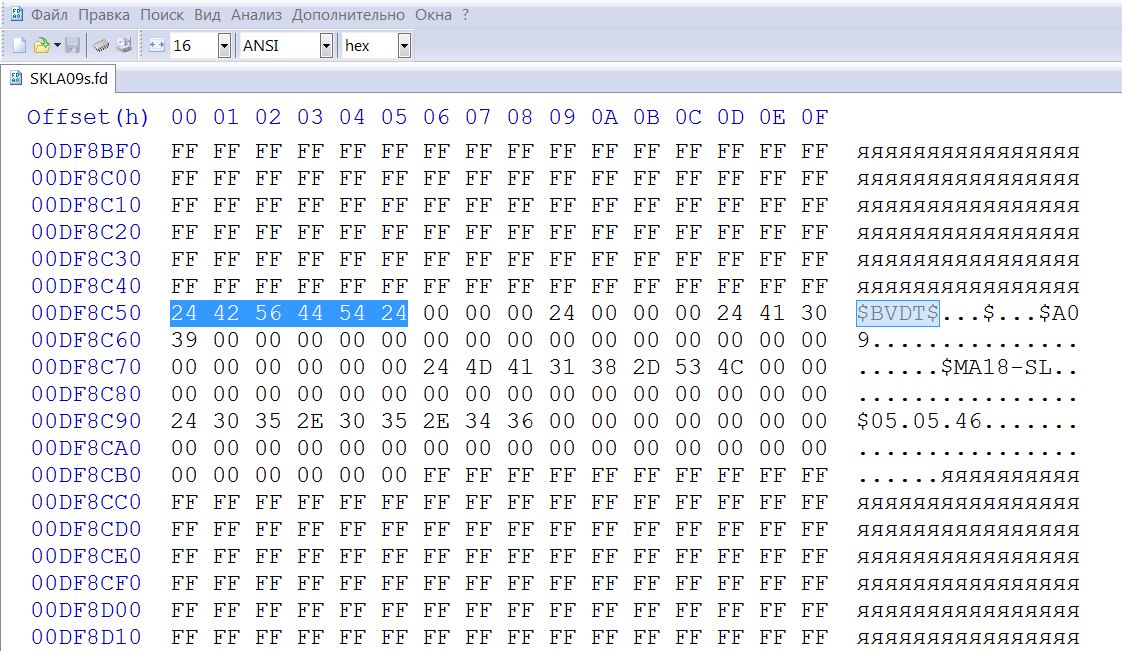This screenshot has height=651, width=1122.
Task: Switch to the SKLA09s.fd tab
Action: point(59,78)
